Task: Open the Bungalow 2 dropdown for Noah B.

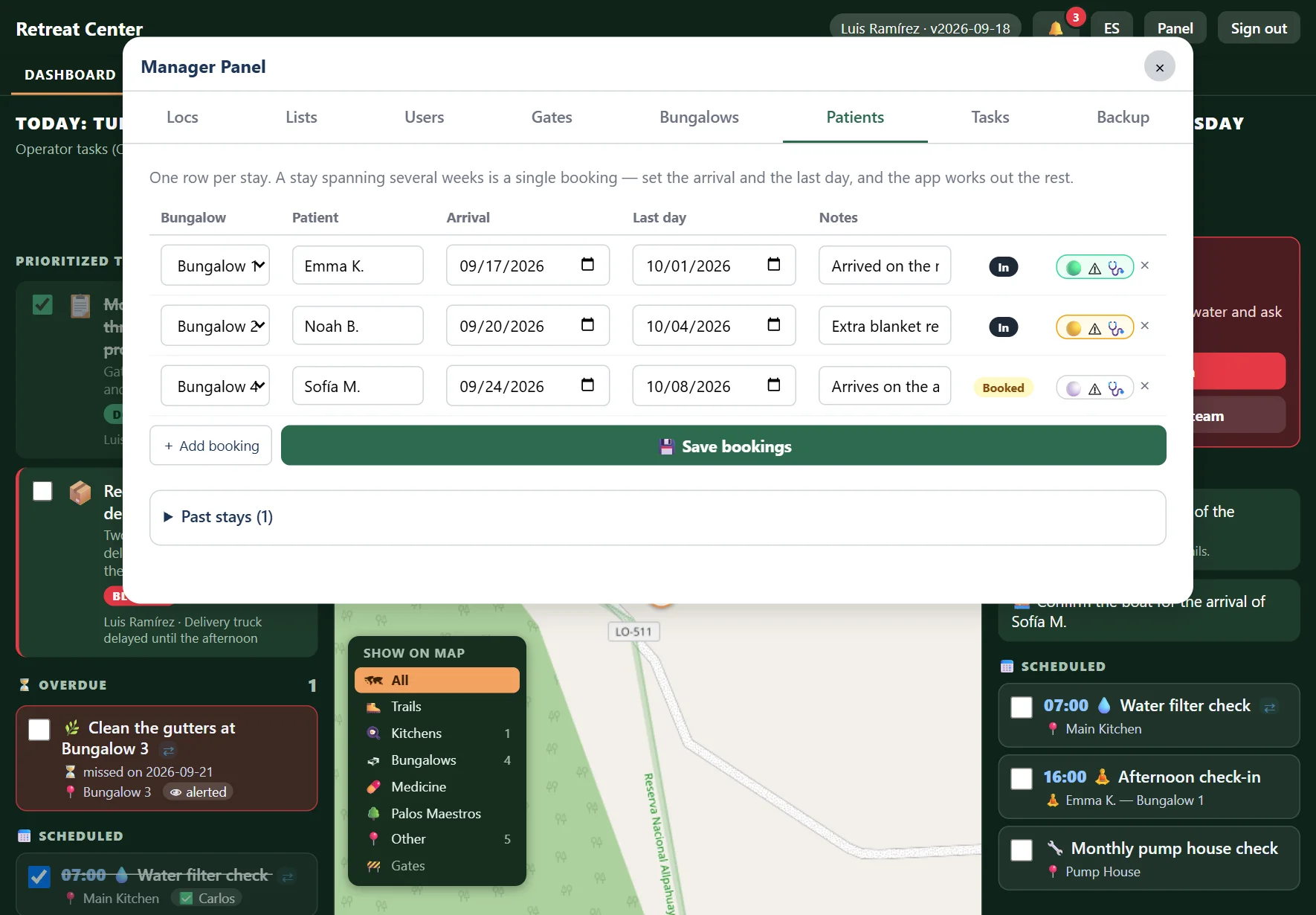Action: click(215, 326)
